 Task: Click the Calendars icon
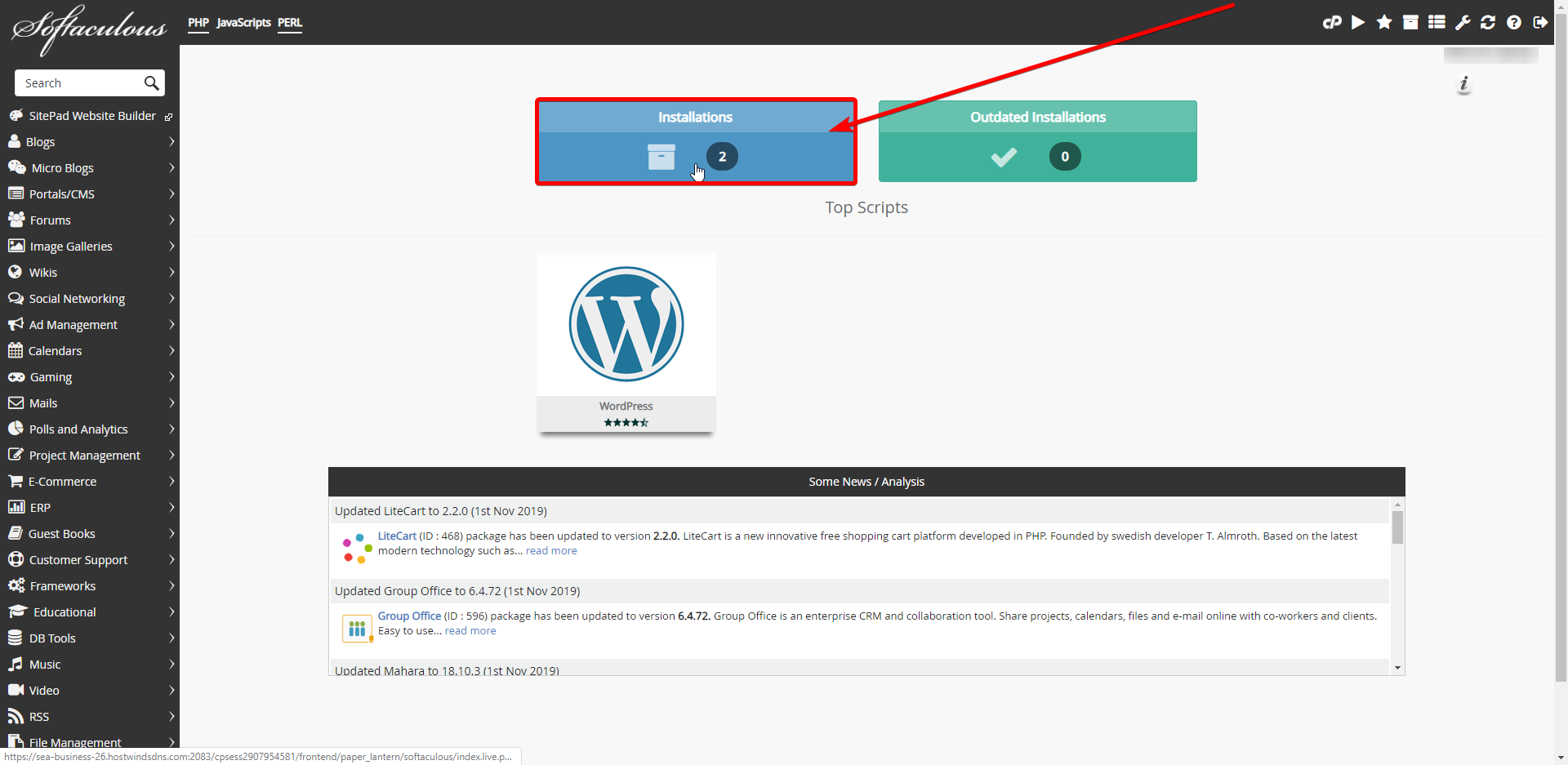pos(15,350)
